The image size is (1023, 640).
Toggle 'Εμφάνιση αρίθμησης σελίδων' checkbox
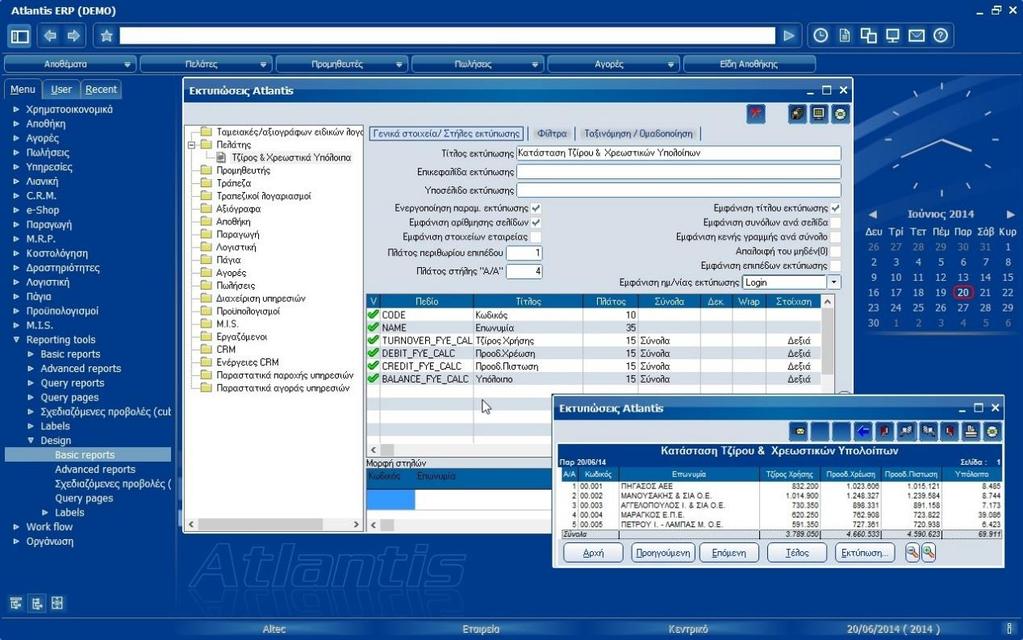(536, 222)
